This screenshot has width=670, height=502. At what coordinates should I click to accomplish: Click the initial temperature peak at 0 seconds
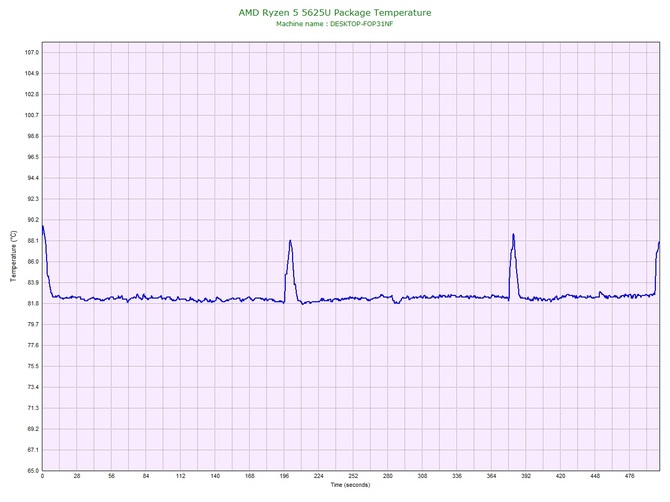(x=43, y=226)
